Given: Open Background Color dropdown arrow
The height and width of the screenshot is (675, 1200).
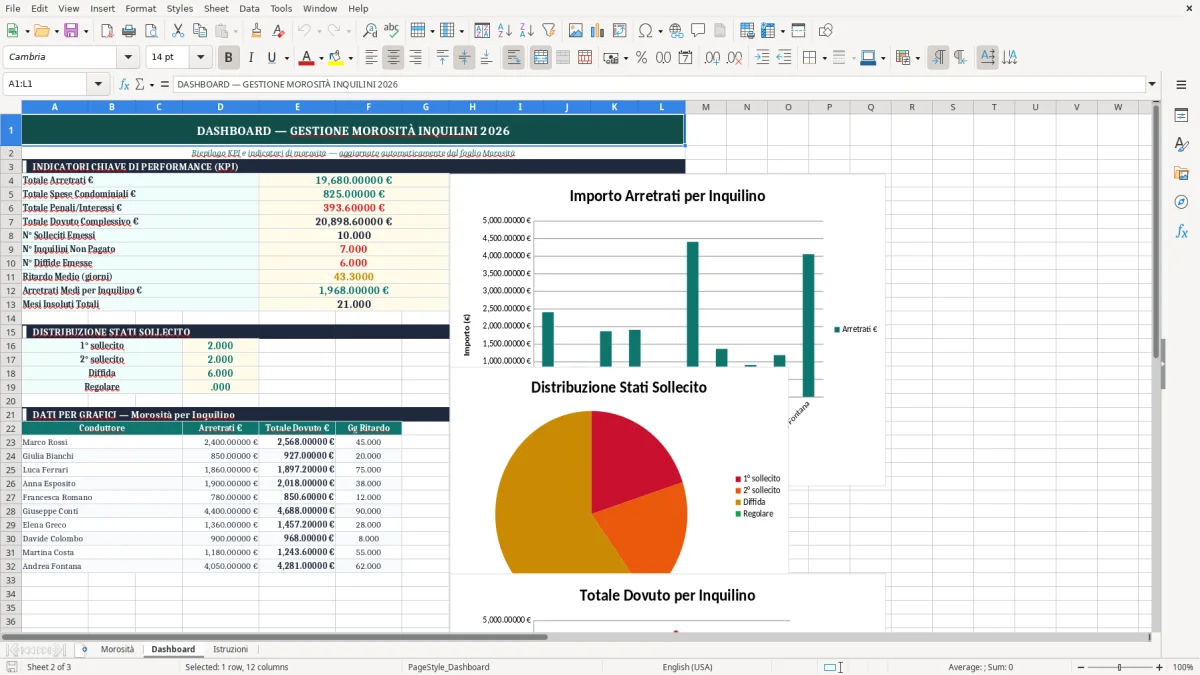Looking at the screenshot, I should click(350, 58).
